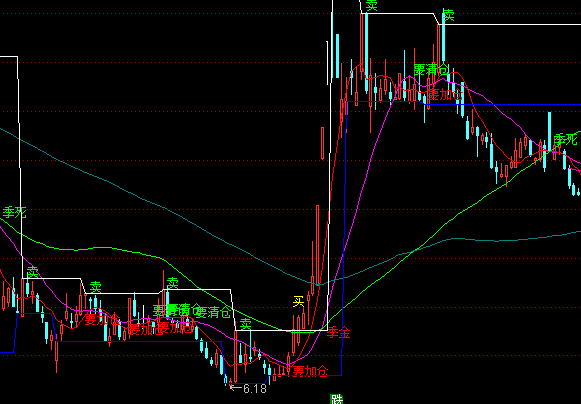
Task: Click the red 要加仓 label beside the 6.18 low
Action: click(311, 371)
